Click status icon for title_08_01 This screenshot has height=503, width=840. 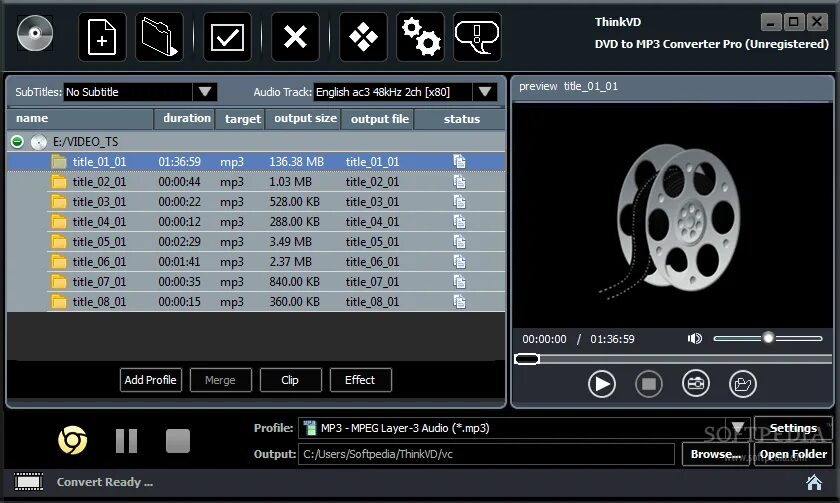459,302
